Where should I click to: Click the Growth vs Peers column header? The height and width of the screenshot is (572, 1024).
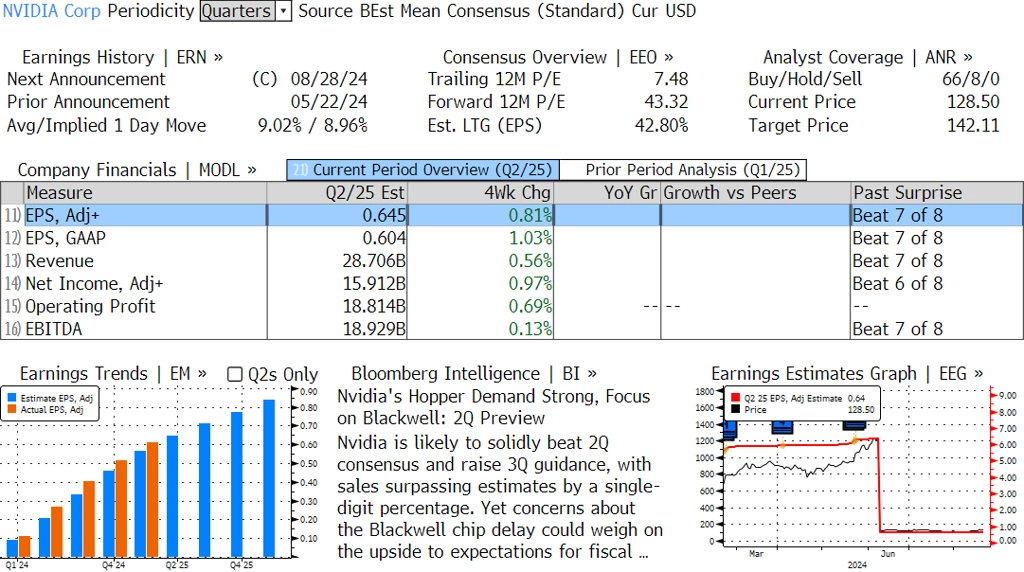[756, 193]
